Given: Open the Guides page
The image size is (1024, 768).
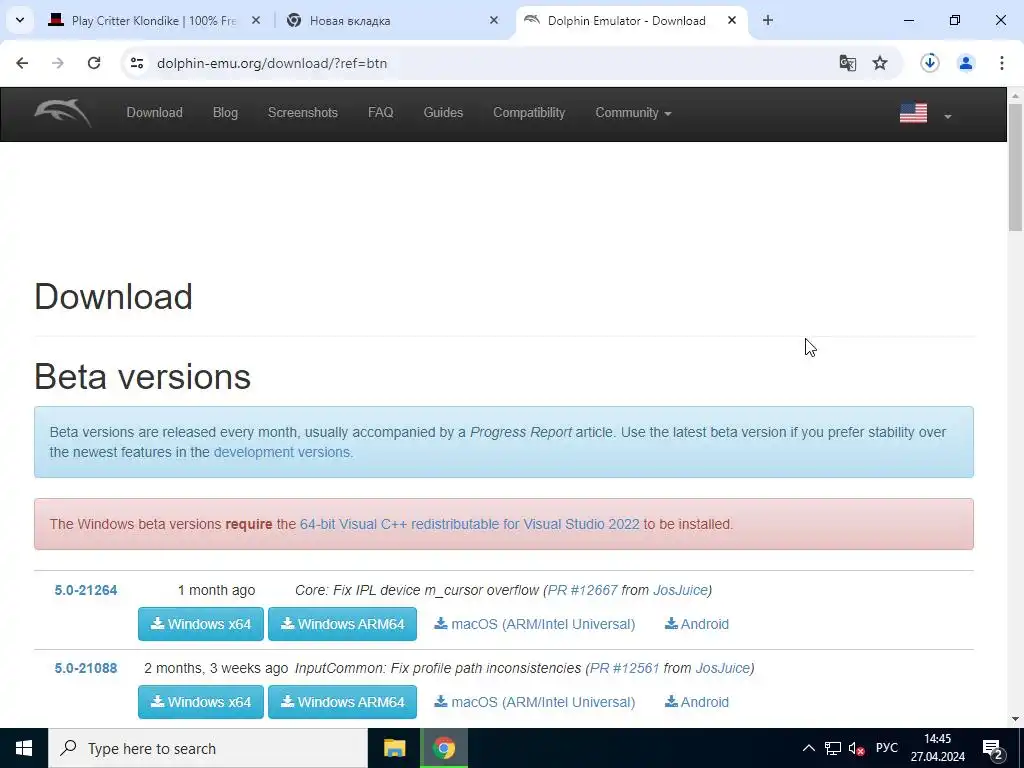Looking at the screenshot, I should (443, 112).
